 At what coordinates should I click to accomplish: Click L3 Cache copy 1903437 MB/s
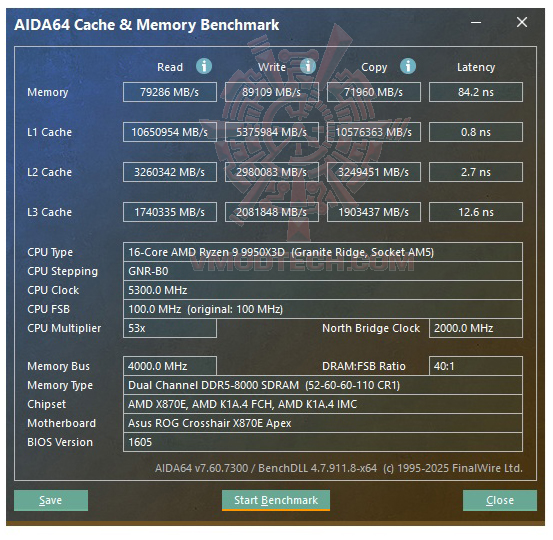[x=373, y=212]
